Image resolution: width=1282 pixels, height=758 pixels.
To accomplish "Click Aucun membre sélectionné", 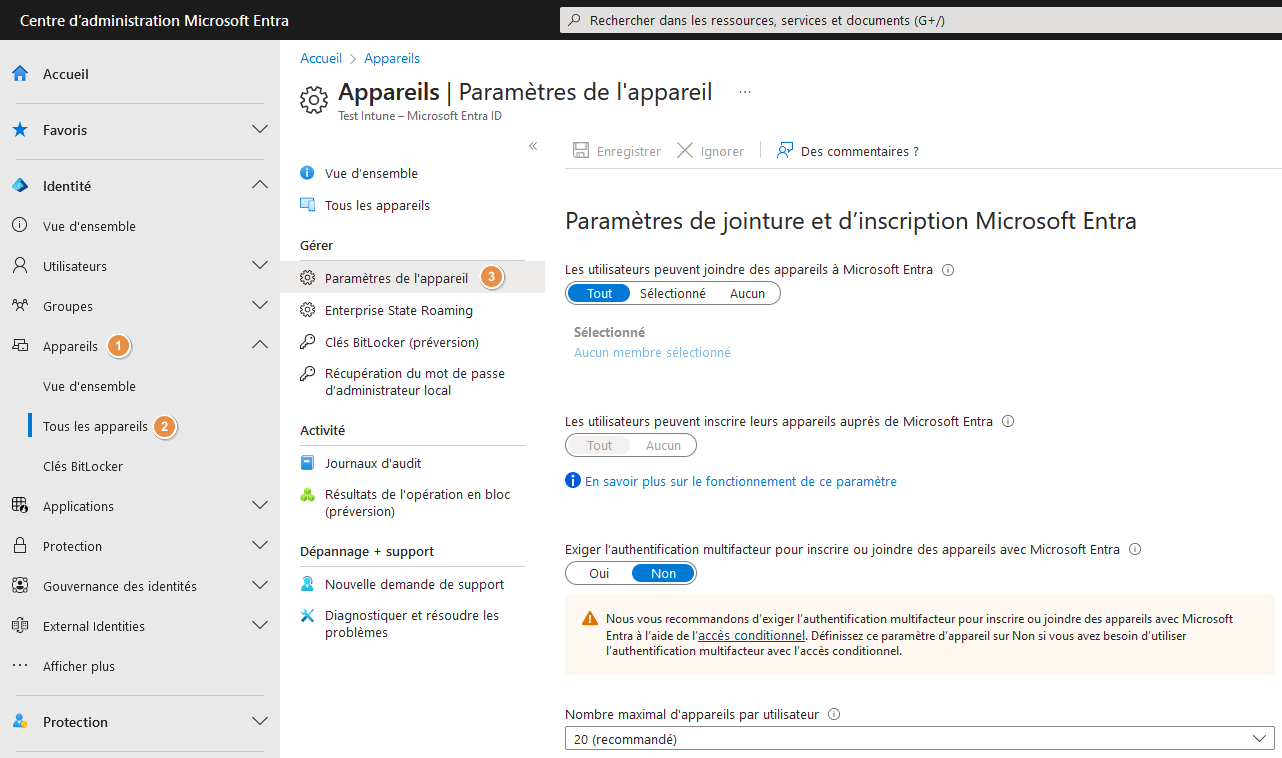I will coord(651,352).
